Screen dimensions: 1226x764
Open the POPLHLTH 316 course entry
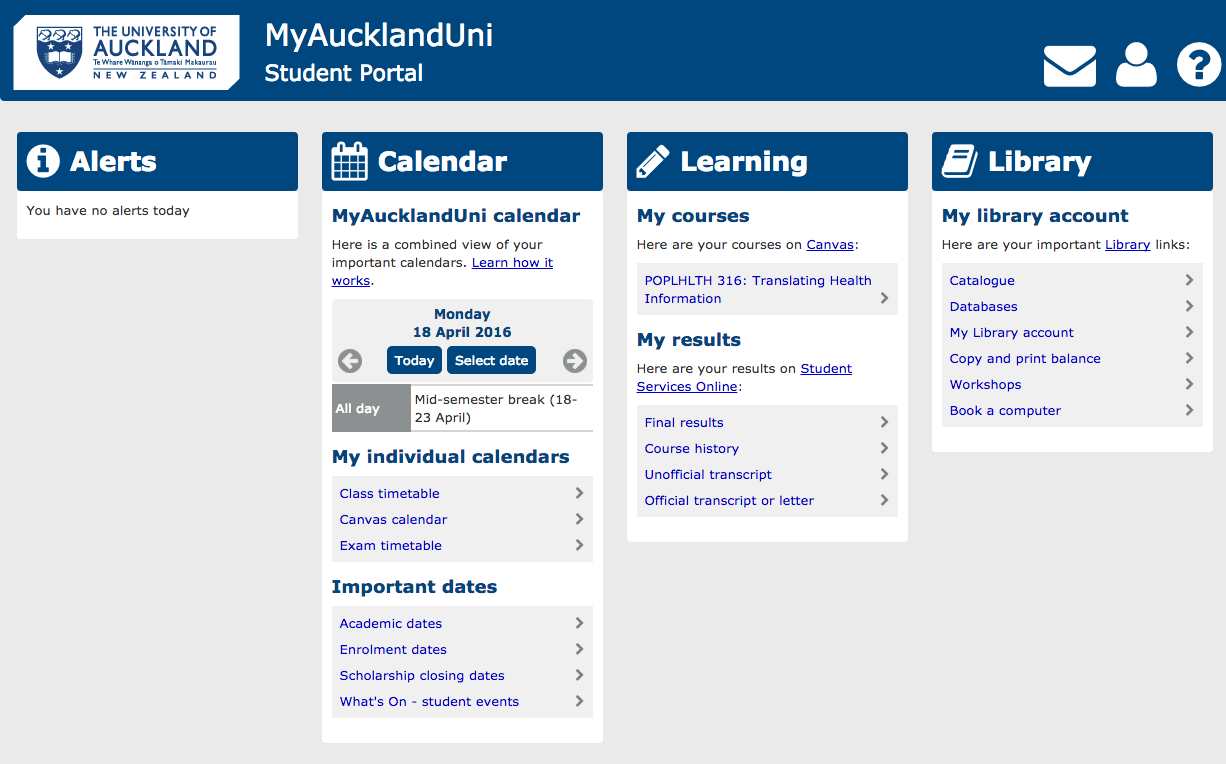point(767,289)
